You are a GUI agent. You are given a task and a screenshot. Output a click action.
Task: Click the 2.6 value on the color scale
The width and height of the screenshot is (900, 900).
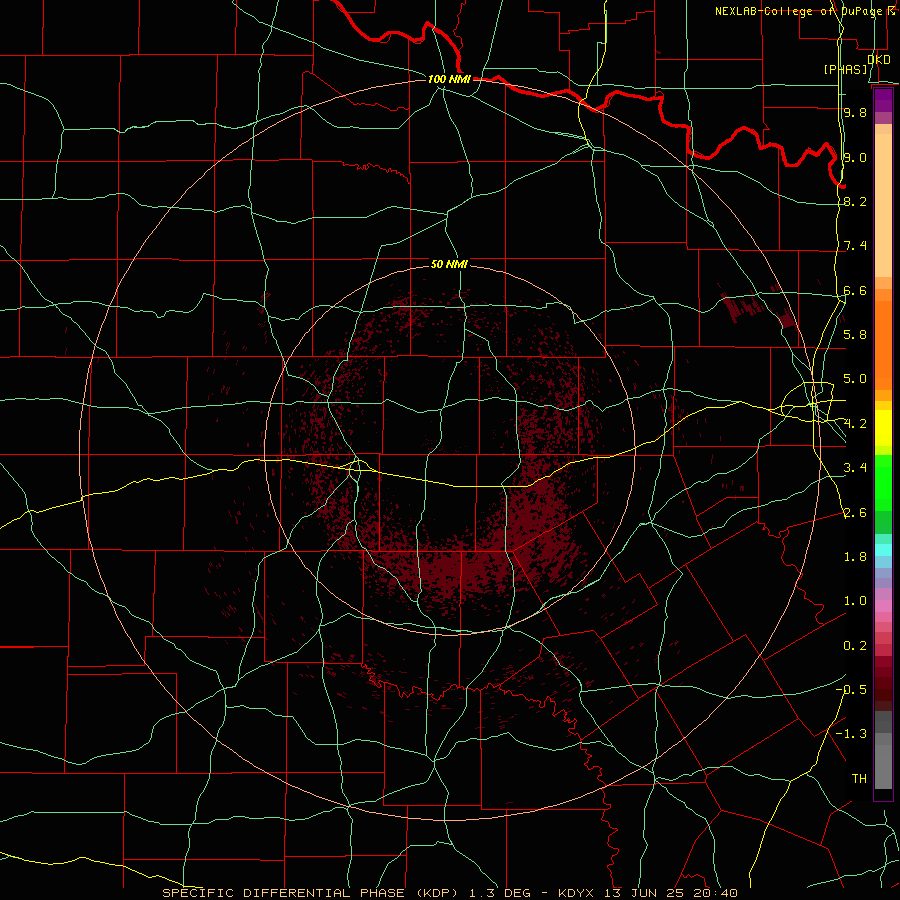coord(855,513)
